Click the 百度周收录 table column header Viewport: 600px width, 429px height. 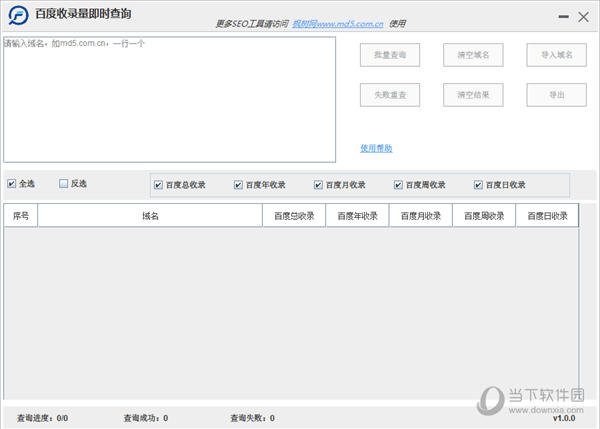[484, 215]
